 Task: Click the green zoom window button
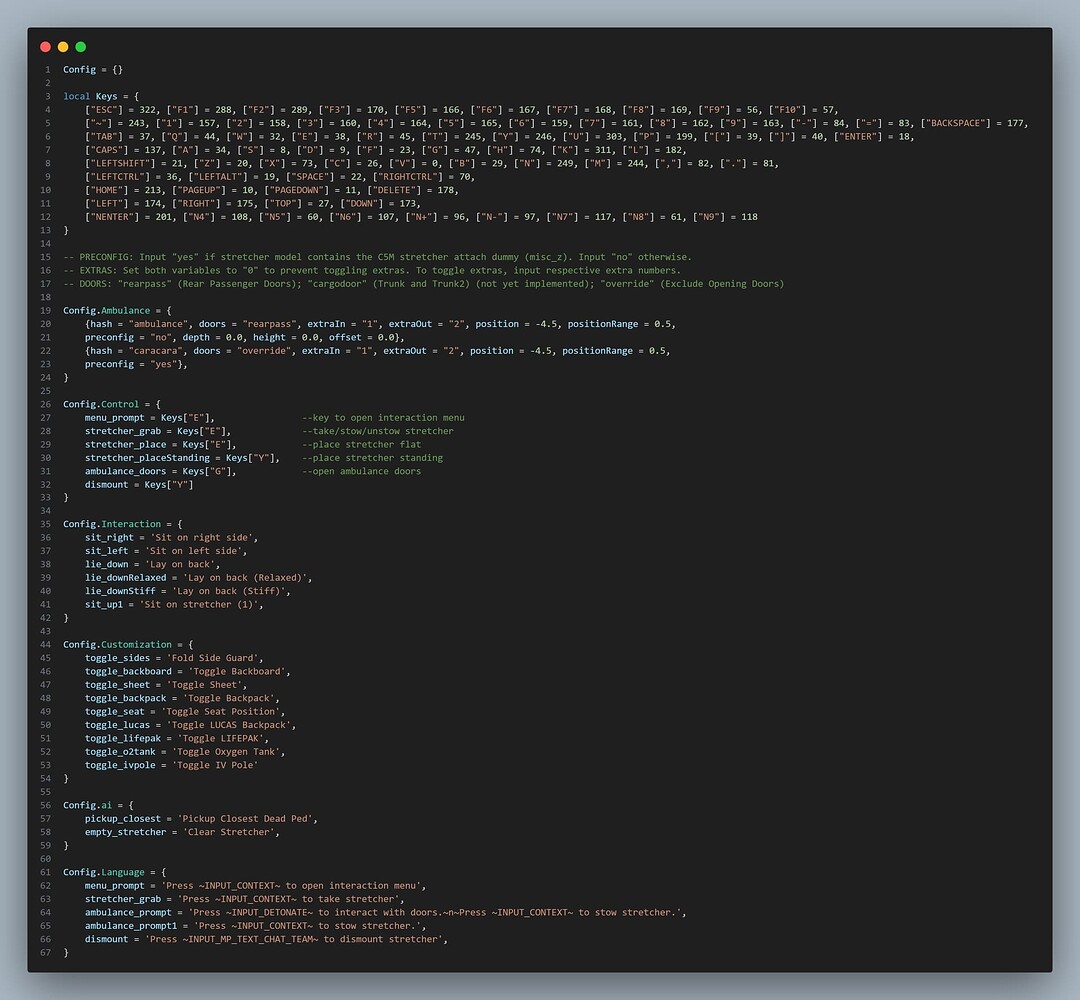point(79,46)
